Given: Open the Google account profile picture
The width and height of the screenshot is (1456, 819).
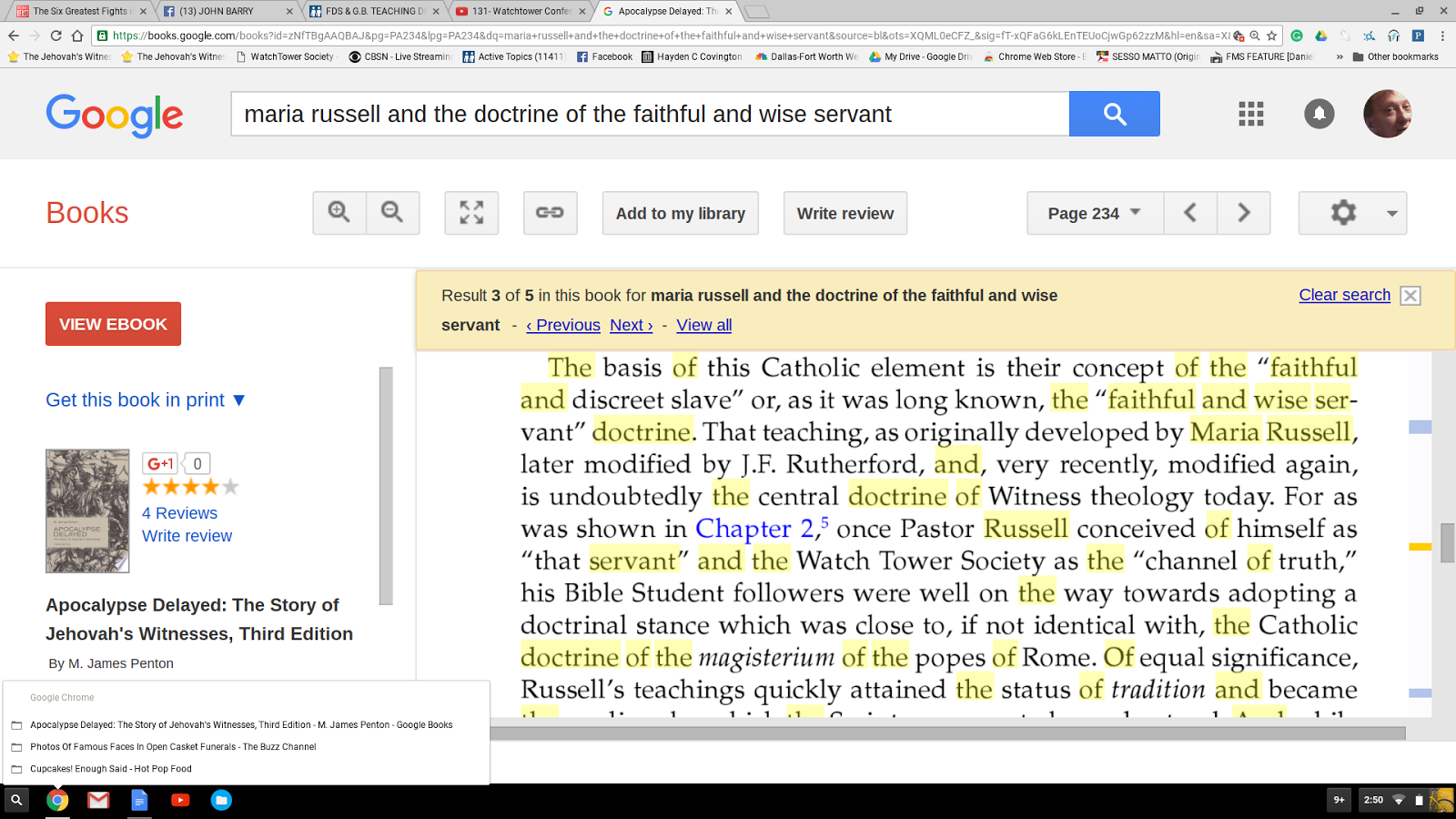Looking at the screenshot, I should click(1387, 114).
